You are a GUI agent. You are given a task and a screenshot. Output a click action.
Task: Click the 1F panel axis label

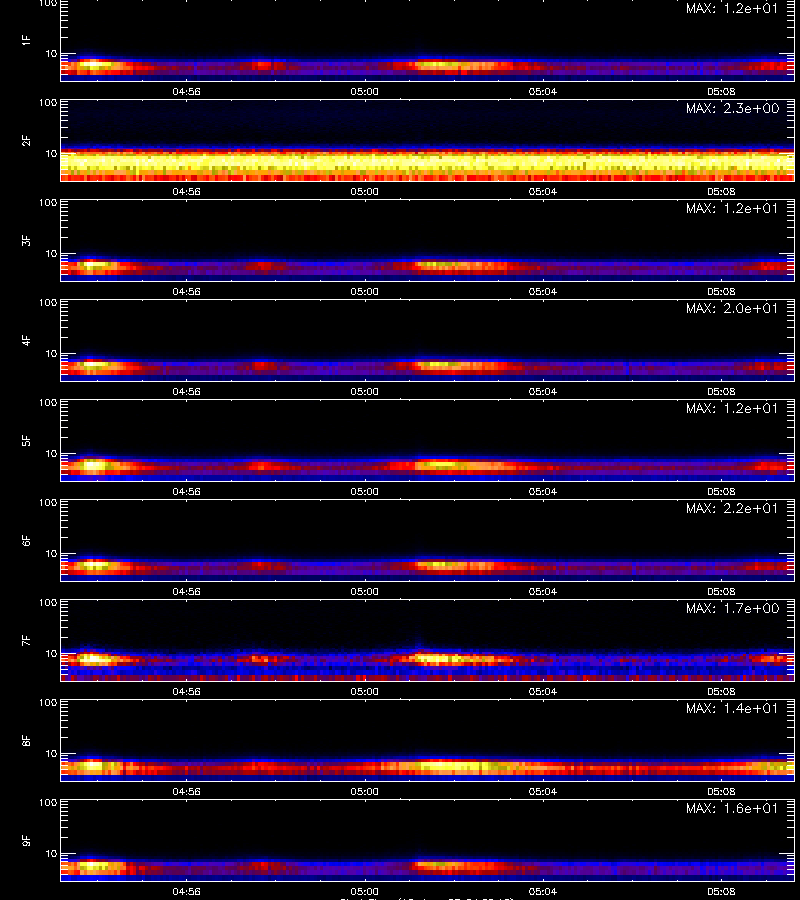click(x=26, y=40)
